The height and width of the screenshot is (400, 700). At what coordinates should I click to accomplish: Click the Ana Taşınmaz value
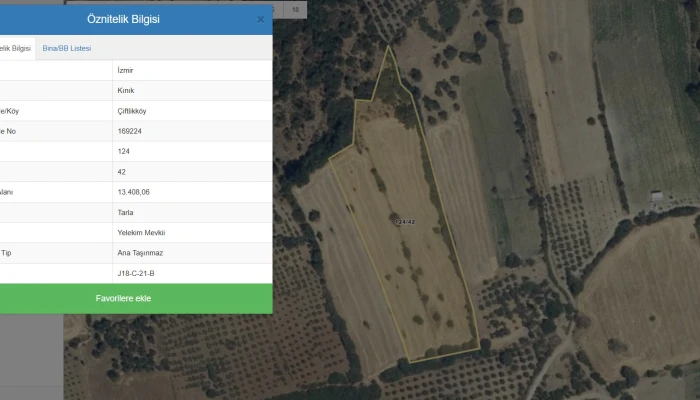(139, 253)
